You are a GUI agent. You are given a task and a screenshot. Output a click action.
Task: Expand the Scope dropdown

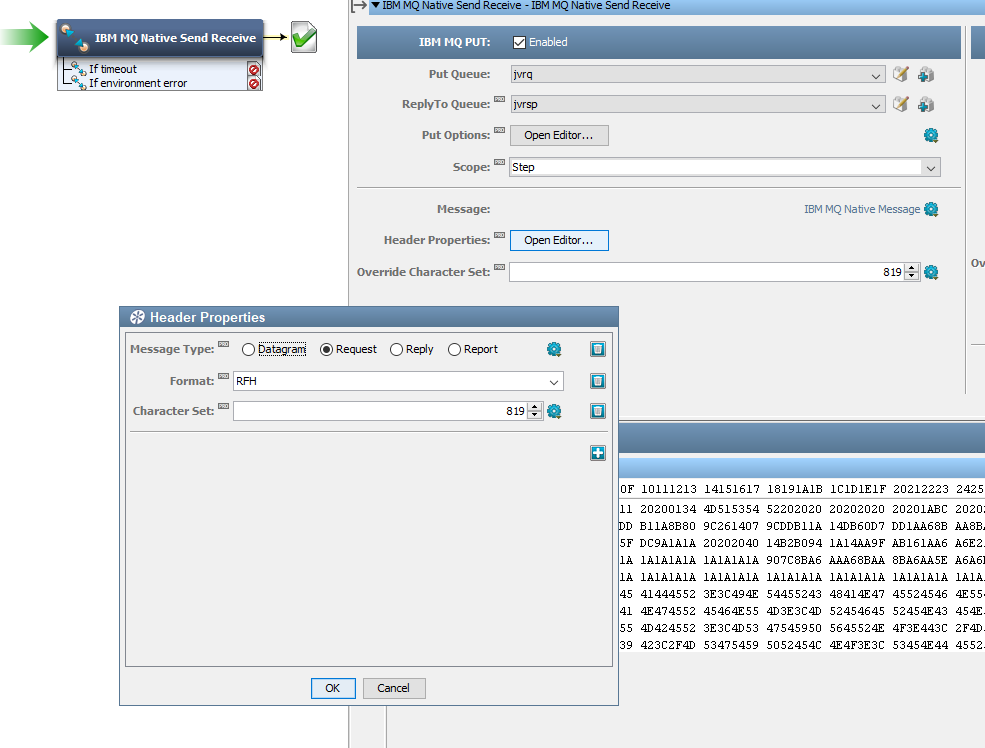click(930, 168)
